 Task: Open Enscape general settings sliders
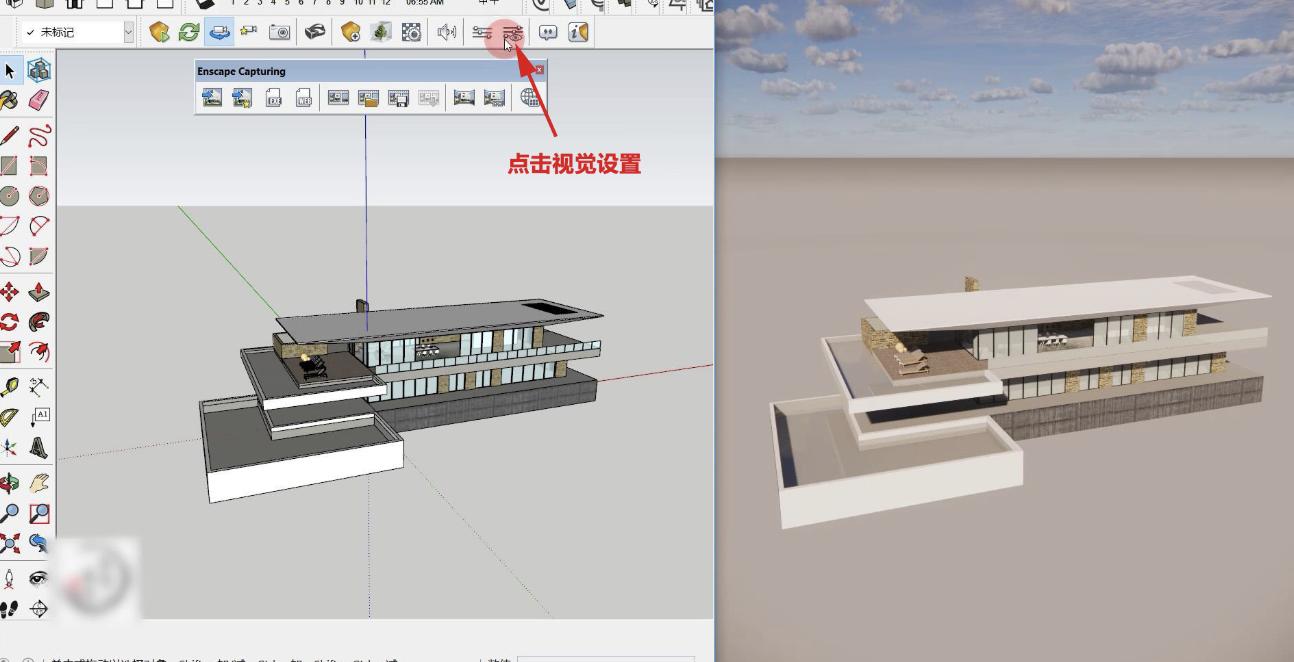482,32
